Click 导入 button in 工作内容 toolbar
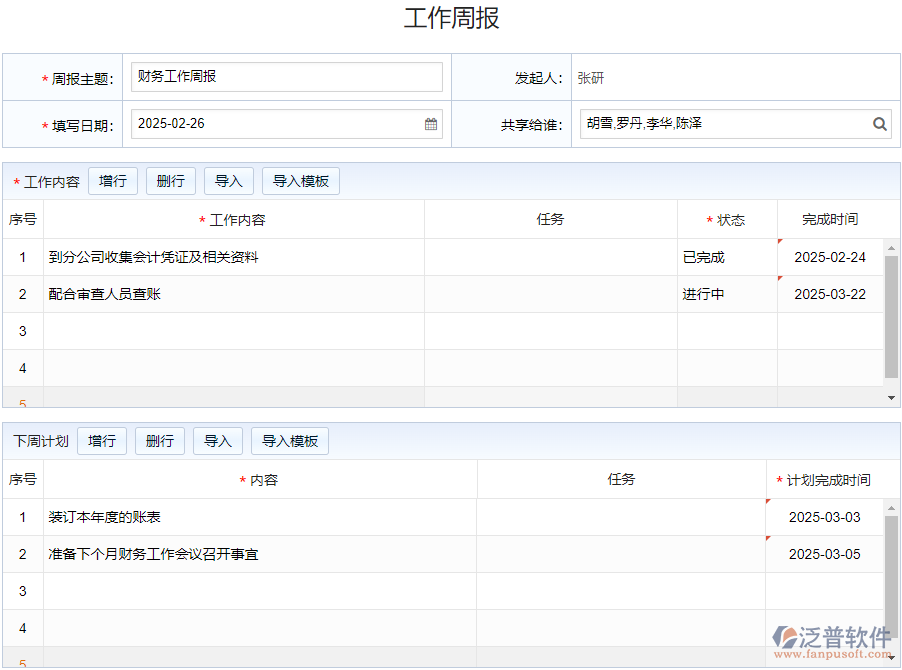The width and height of the screenshot is (902, 670). click(229, 181)
